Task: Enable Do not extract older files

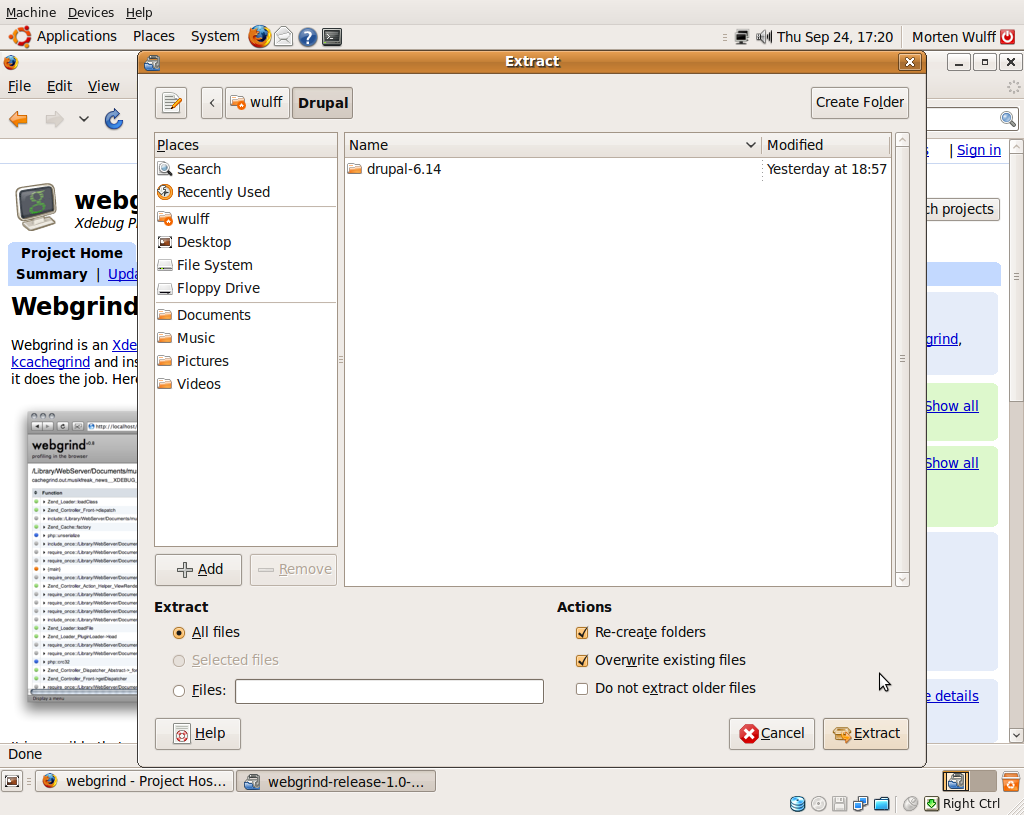Action: (582, 689)
